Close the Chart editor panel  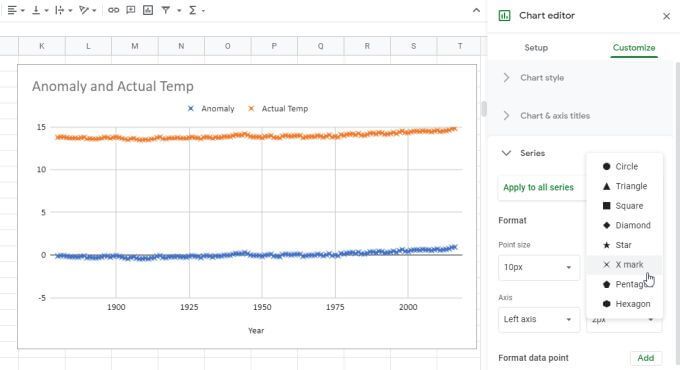667,16
